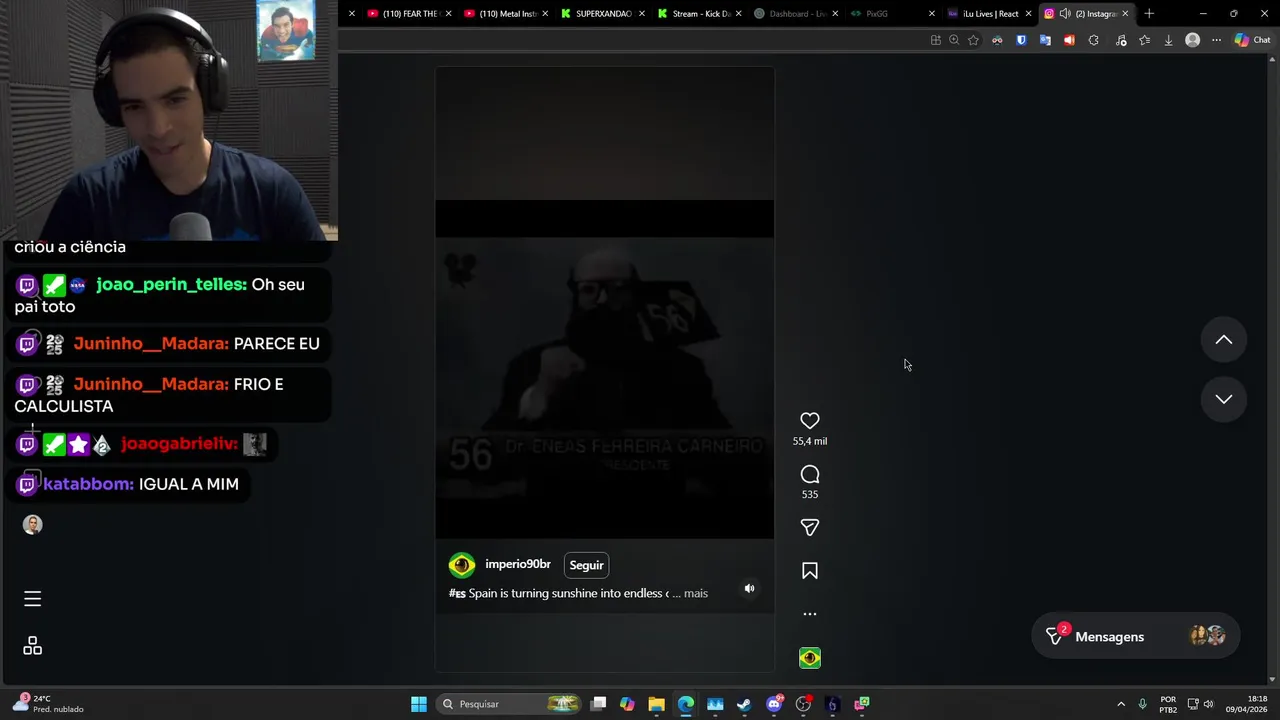Click the POR PTB2 language indicator
Viewport: 1280px width, 720px height.
[x=1168, y=704]
